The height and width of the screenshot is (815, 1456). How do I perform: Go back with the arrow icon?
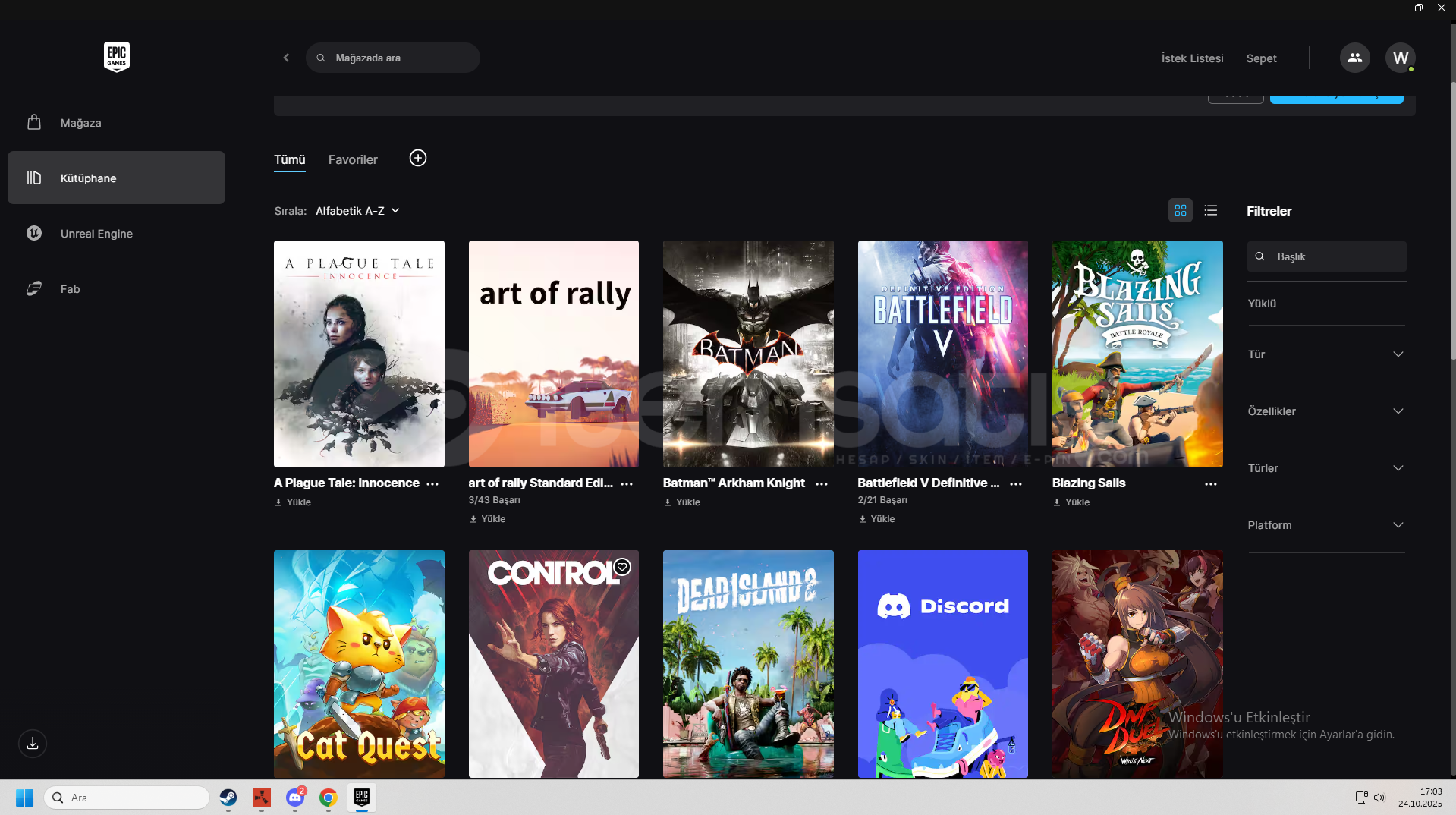click(286, 58)
